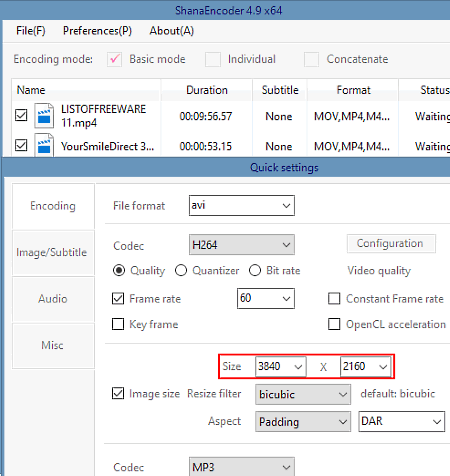The height and width of the screenshot is (476, 450).
Task: Open the DAR dropdown
Action: [402, 422]
